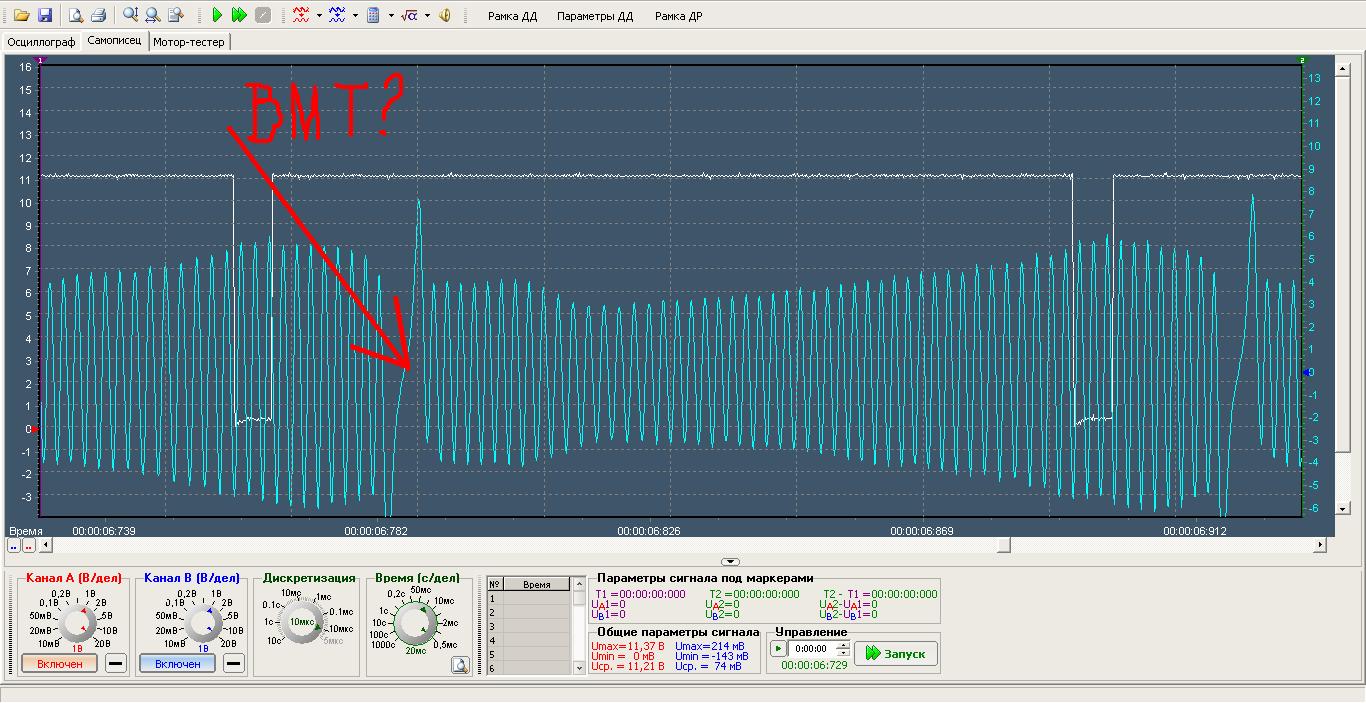1366x703 pixels.
Task: Switch to the Мотор-тестер tab
Action: click(x=189, y=42)
